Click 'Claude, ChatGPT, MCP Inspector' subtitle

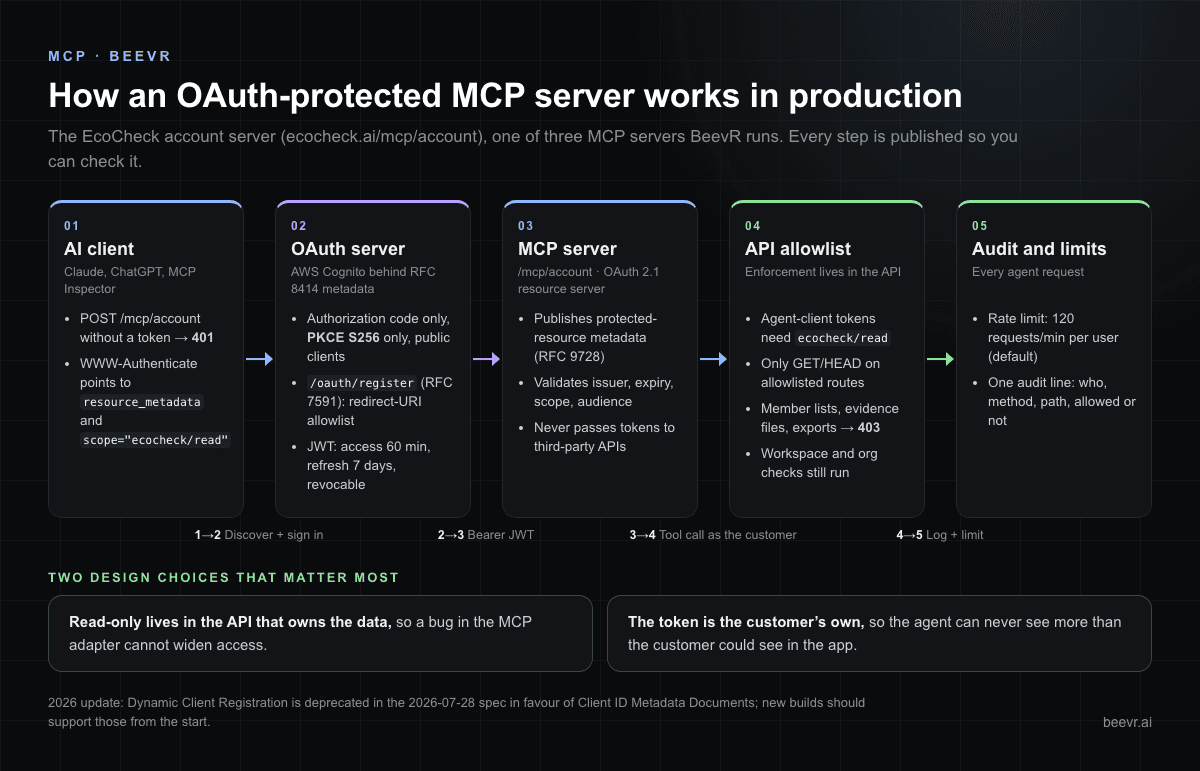coord(131,280)
